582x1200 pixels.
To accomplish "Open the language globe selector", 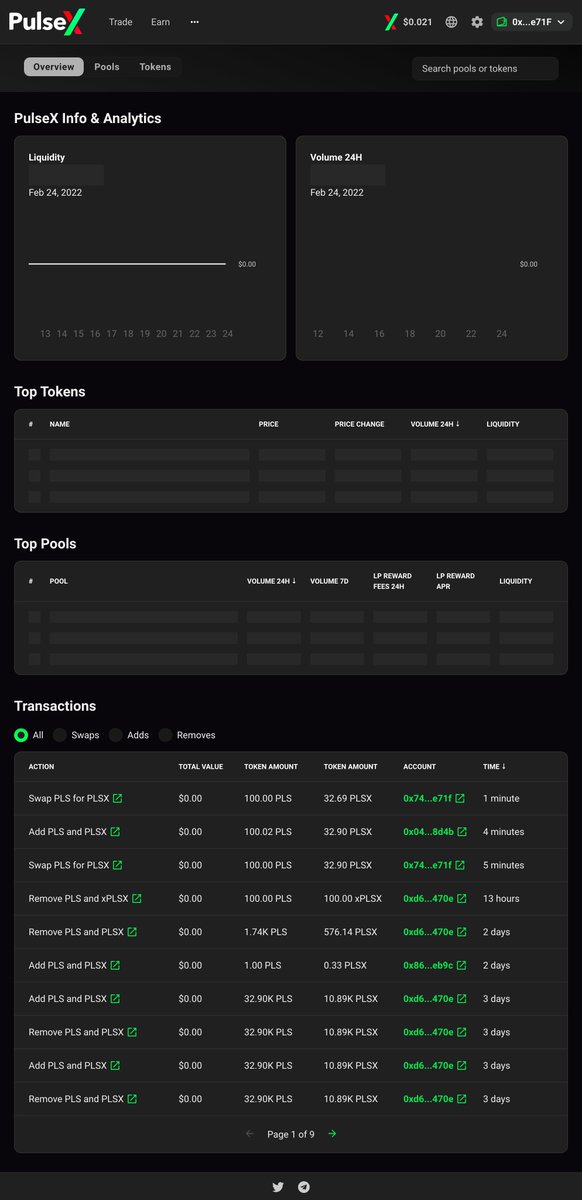I will click(452, 22).
